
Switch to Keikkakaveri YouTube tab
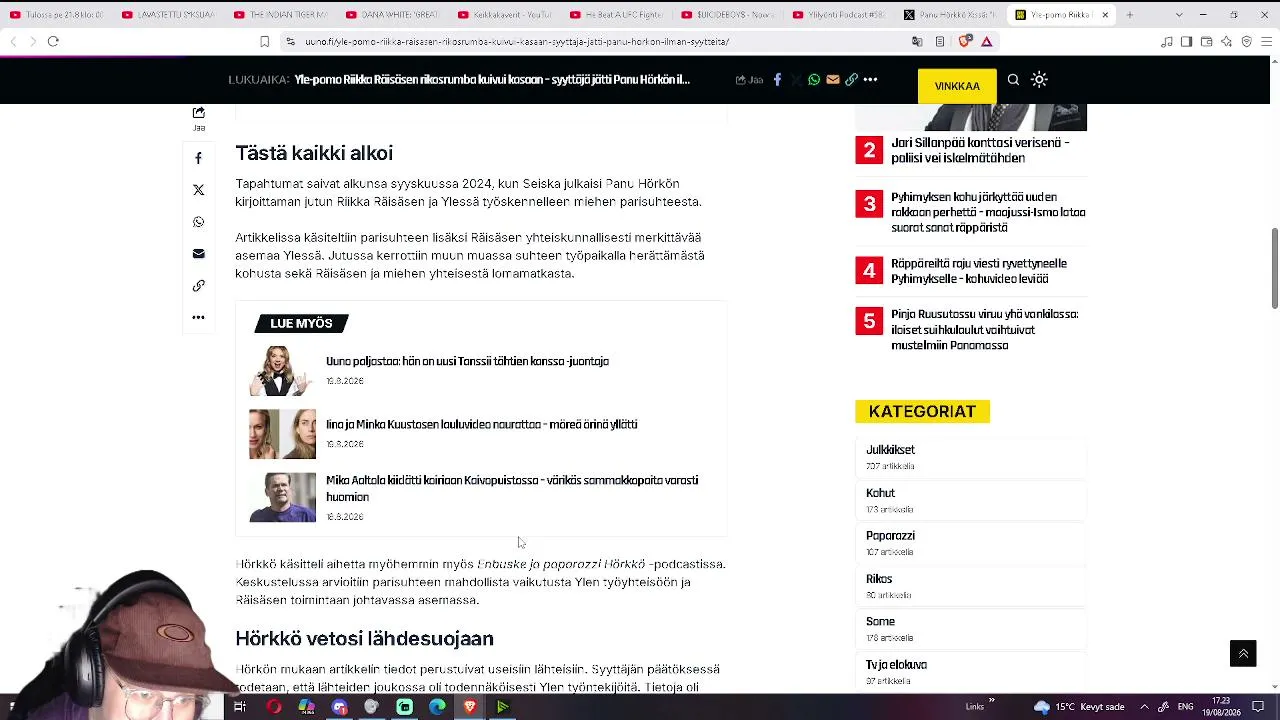pyautogui.click(x=504, y=15)
